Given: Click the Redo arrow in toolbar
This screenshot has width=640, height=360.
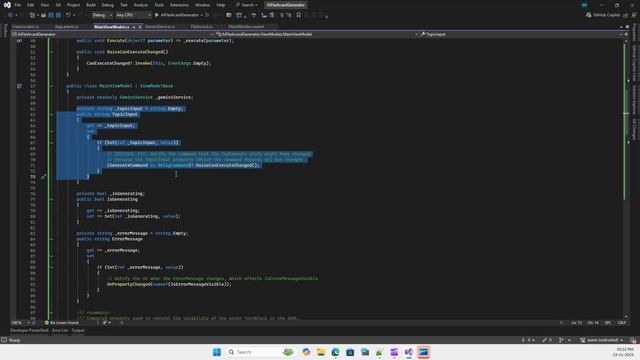Looking at the screenshot, I should (80, 15).
